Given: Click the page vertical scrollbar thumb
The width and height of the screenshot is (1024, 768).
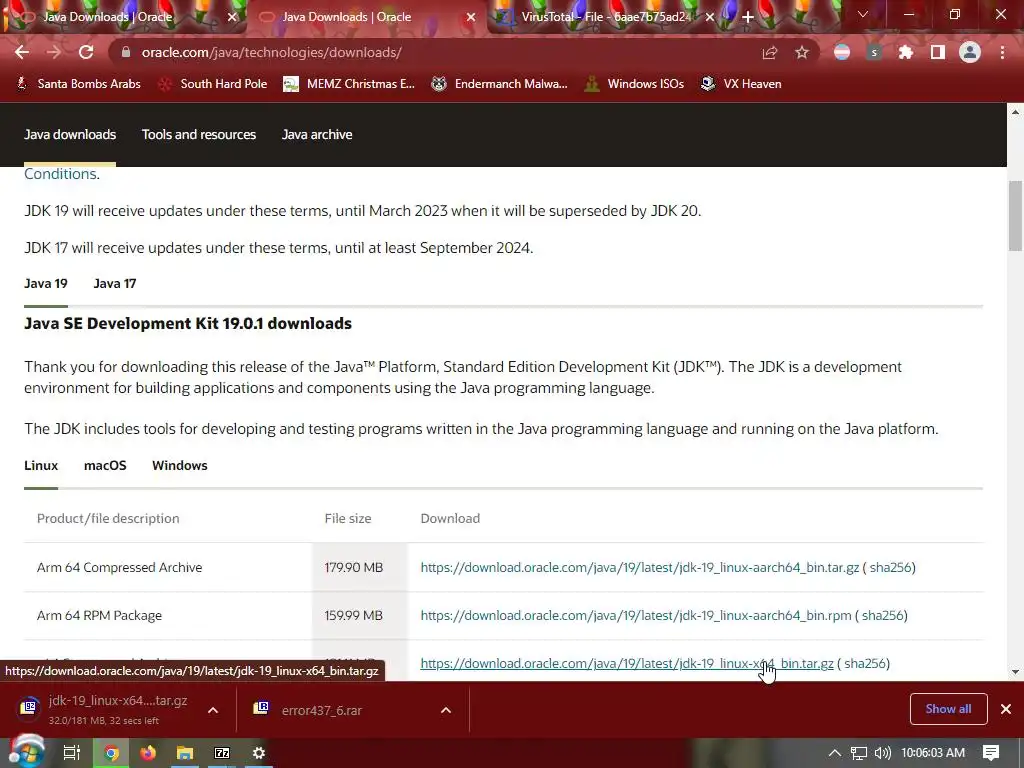Looking at the screenshot, I should coord(1015,216).
